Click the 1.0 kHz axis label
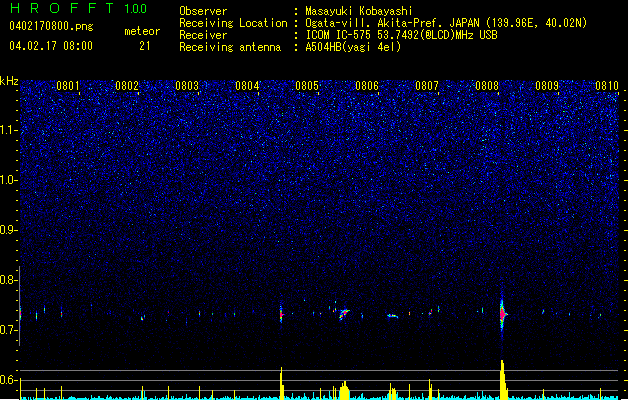 8,180
